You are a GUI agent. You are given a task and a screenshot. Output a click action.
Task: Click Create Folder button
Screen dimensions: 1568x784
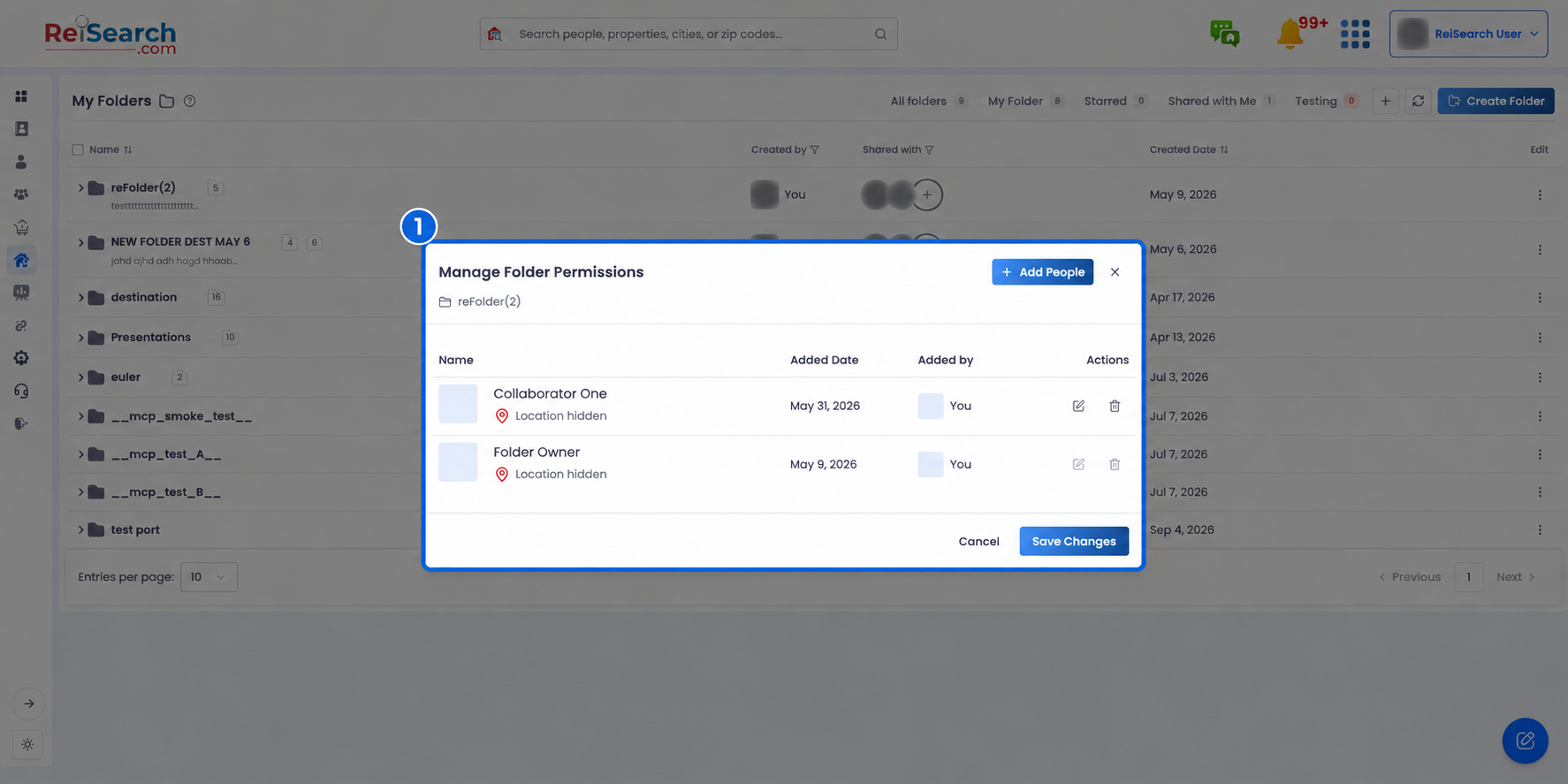pyautogui.click(x=1496, y=101)
